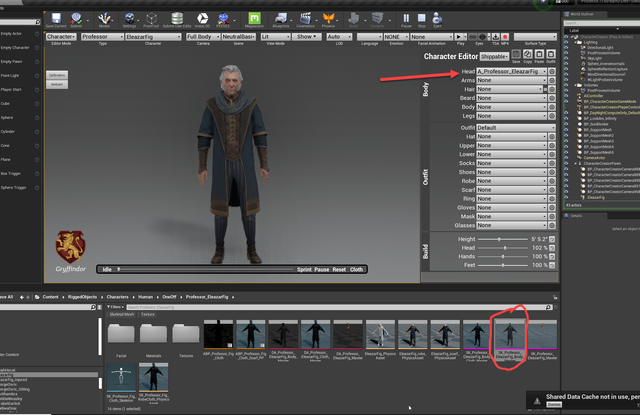Click the MP4 red record icon

[505, 37]
